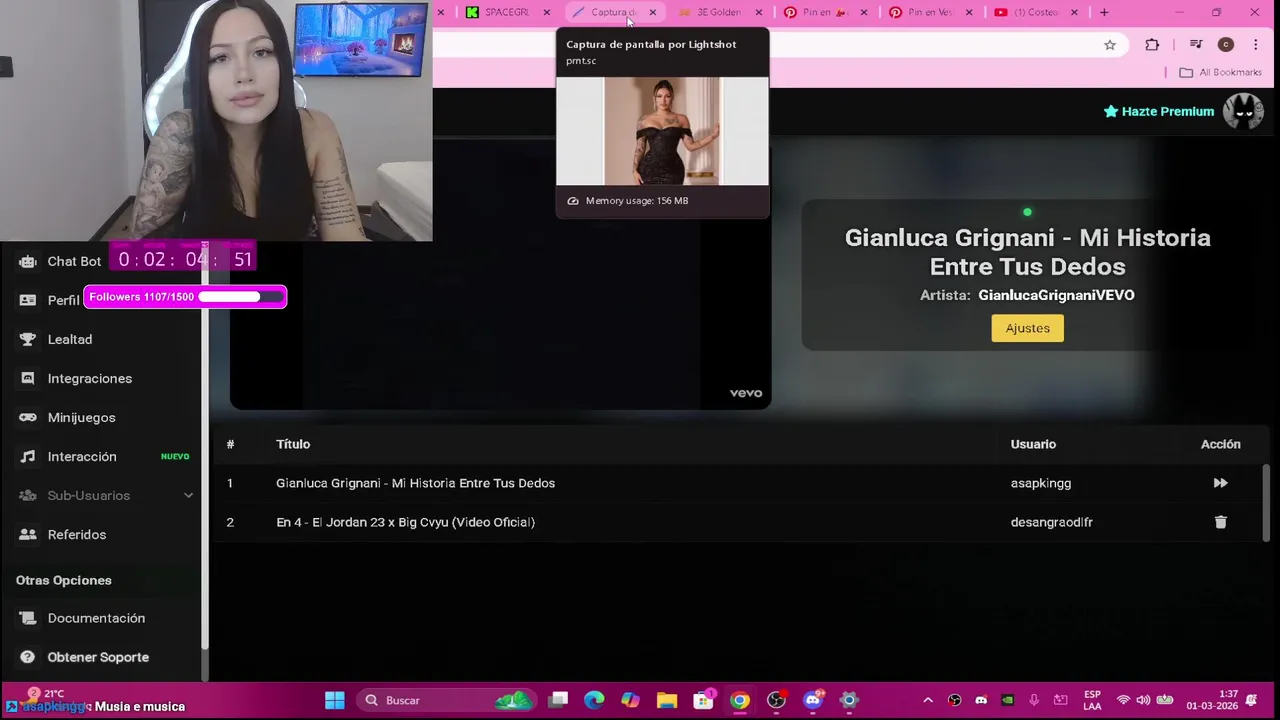Image resolution: width=1280 pixels, height=720 pixels.
Task: Open the Chat Bot sidebar item
Action: coord(60,261)
